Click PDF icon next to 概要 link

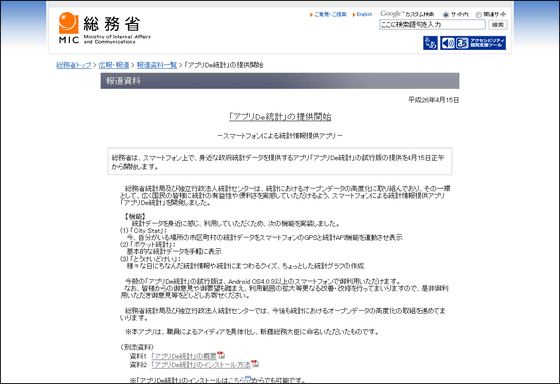(x=221, y=355)
